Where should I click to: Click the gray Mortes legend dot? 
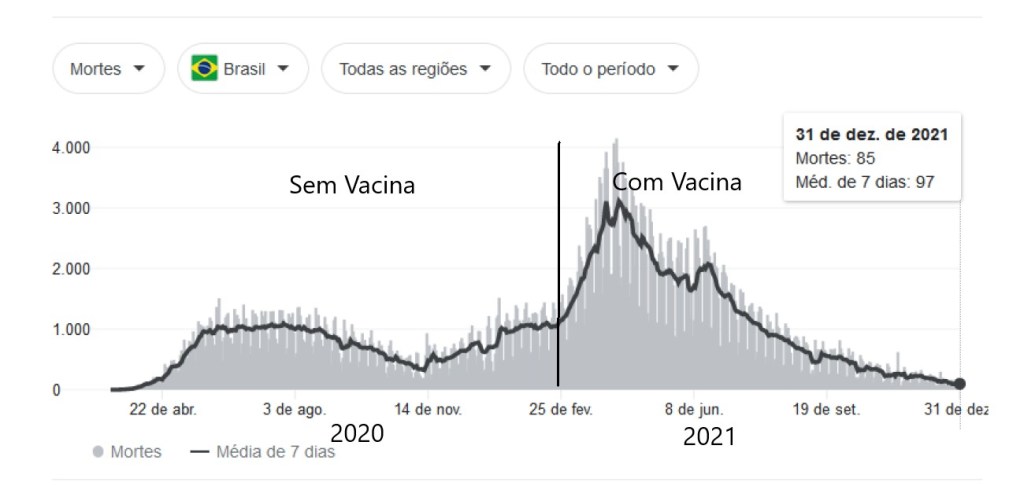98,452
